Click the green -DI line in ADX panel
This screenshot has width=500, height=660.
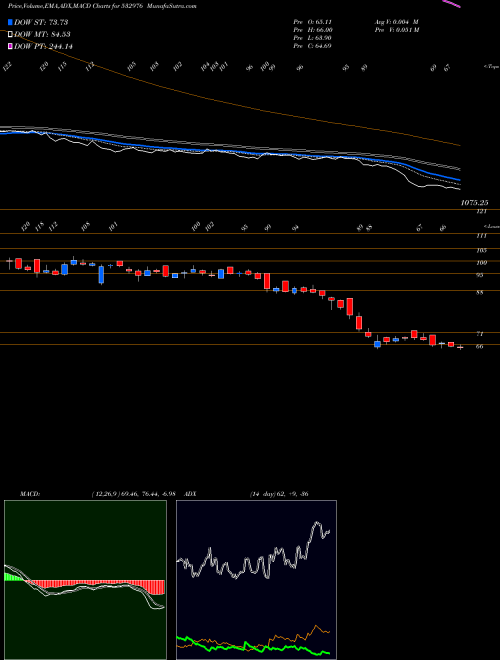pos(253,648)
